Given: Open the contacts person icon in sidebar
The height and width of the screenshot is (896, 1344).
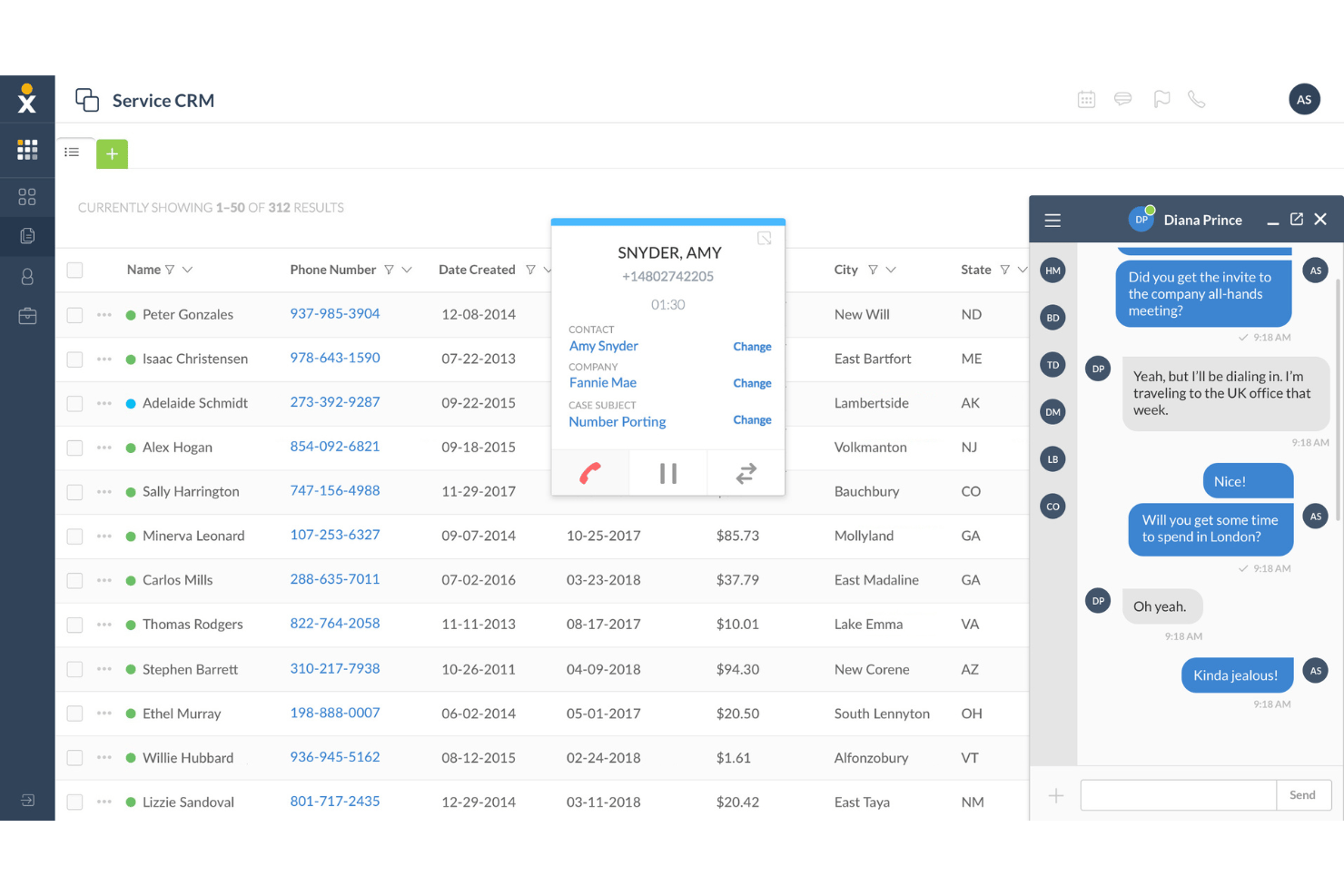Looking at the screenshot, I should click(x=27, y=277).
